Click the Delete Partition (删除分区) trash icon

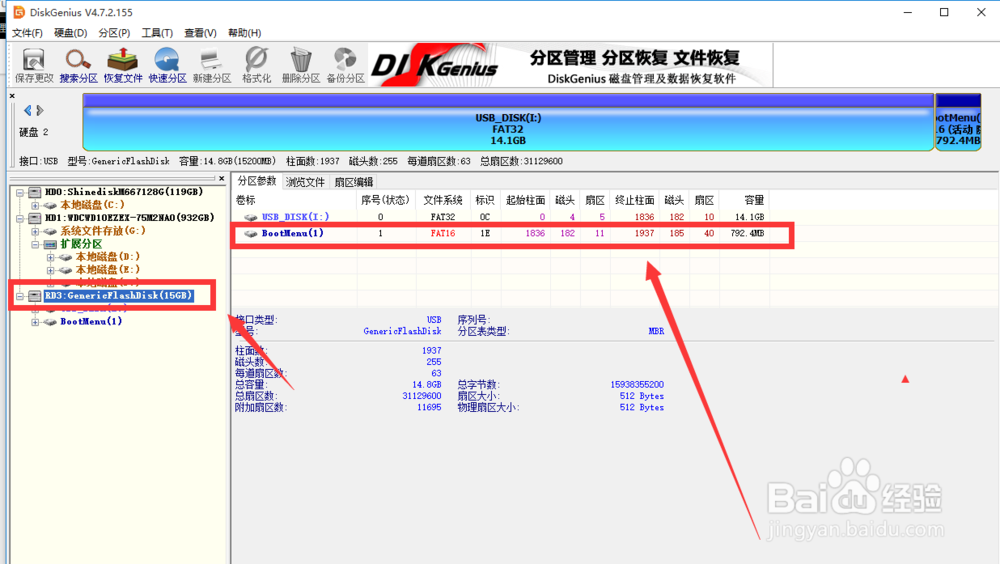(301, 65)
